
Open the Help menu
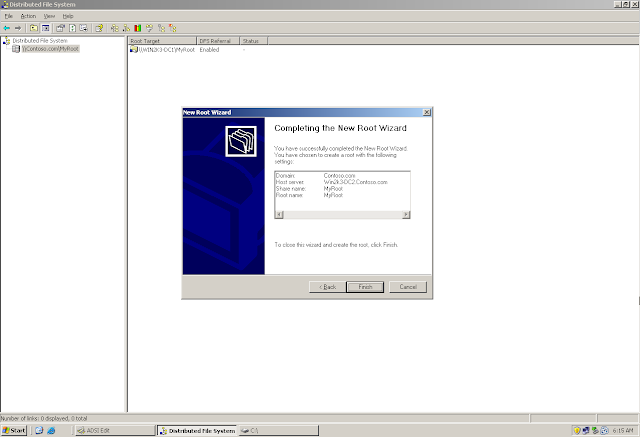pos(68,16)
